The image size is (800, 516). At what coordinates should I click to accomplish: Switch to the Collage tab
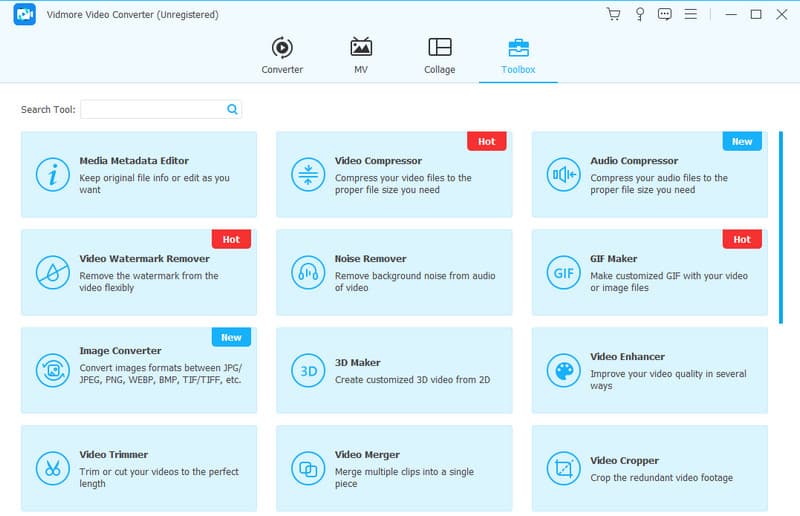pos(439,56)
